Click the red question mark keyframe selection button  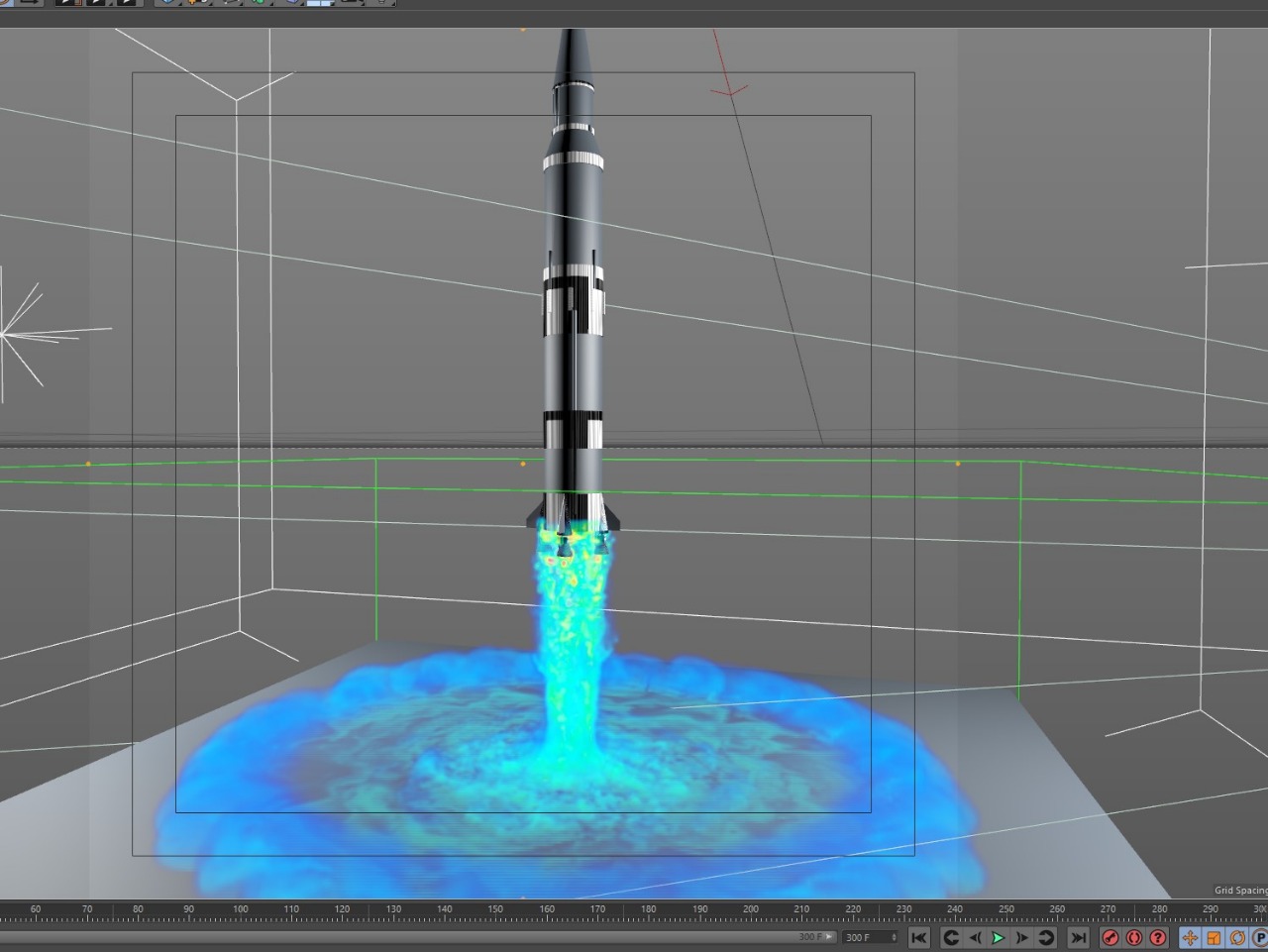coord(1158,937)
